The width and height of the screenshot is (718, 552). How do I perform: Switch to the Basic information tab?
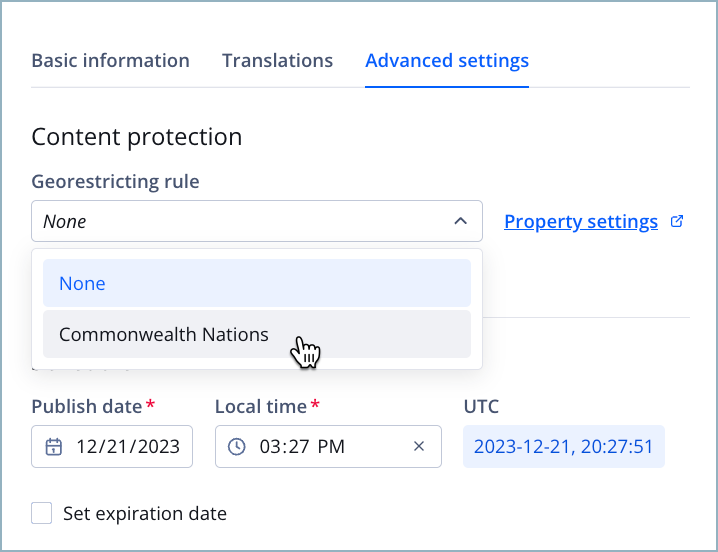pos(110,60)
